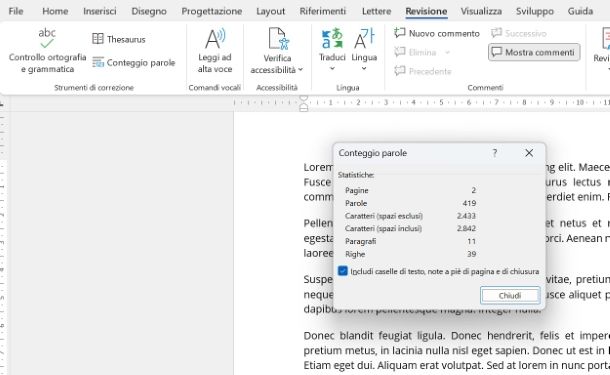Toggle Mostra commenti
Viewport: 610px width, 375px height.
(x=534, y=52)
